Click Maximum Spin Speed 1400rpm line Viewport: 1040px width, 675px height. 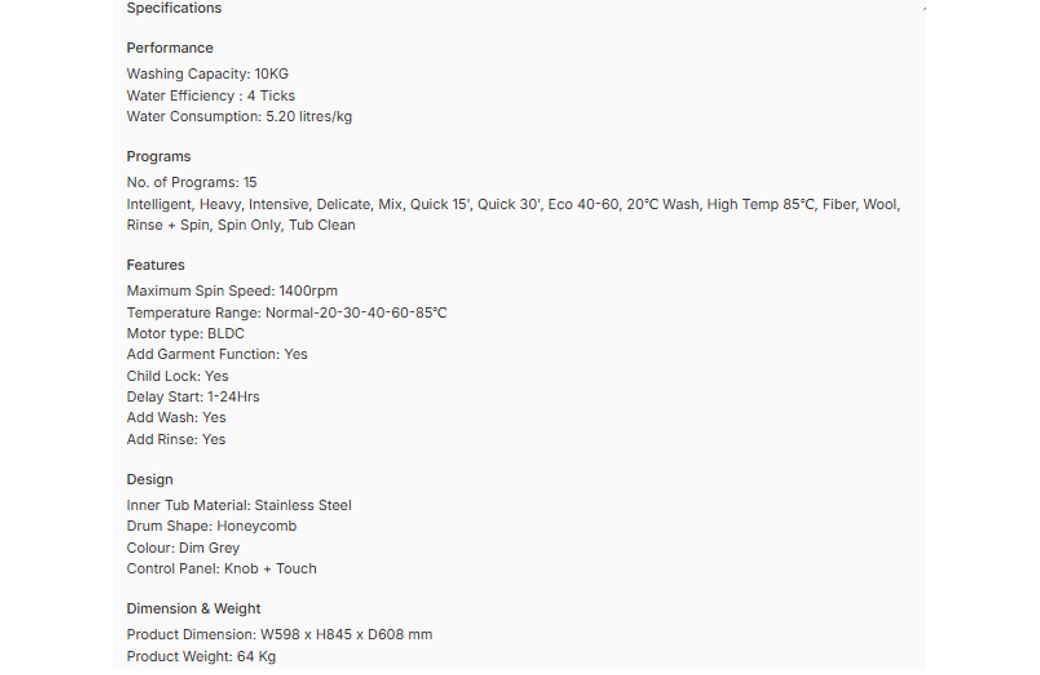click(x=232, y=290)
